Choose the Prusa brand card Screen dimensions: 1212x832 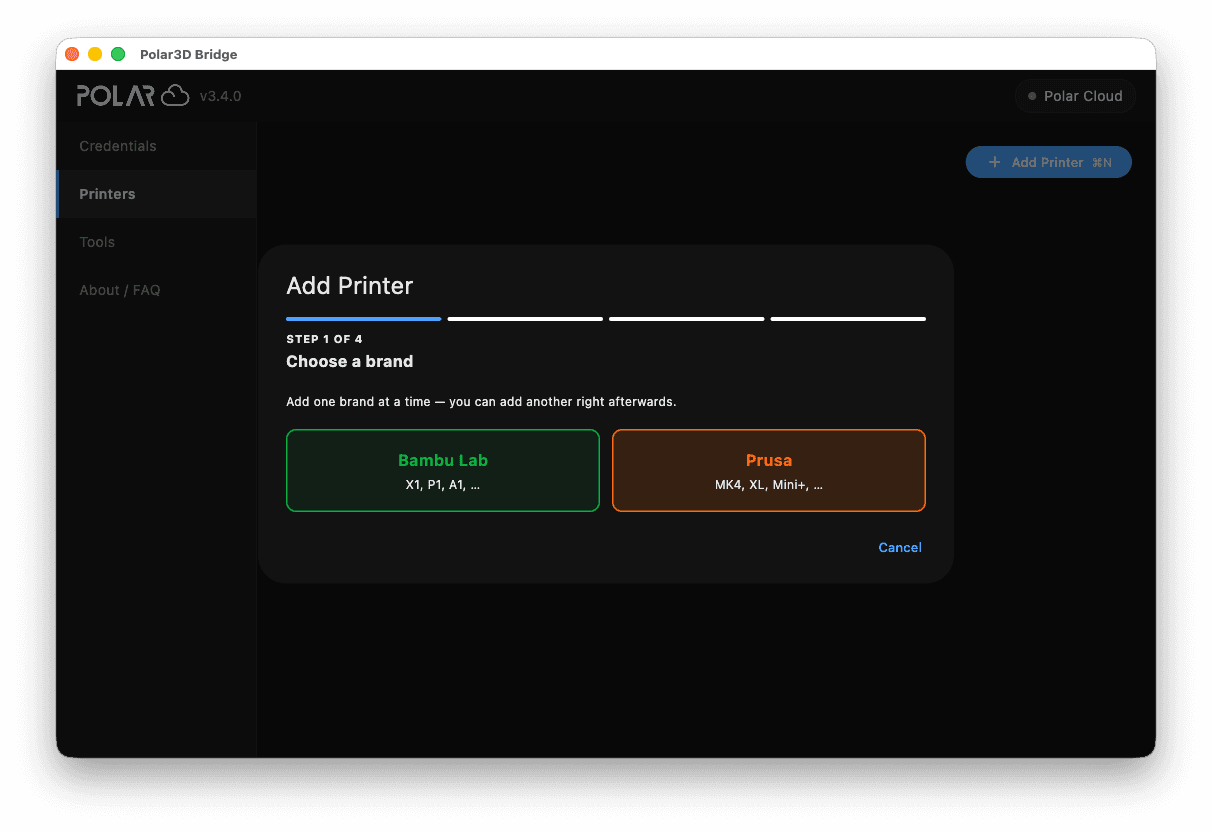tap(769, 471)
